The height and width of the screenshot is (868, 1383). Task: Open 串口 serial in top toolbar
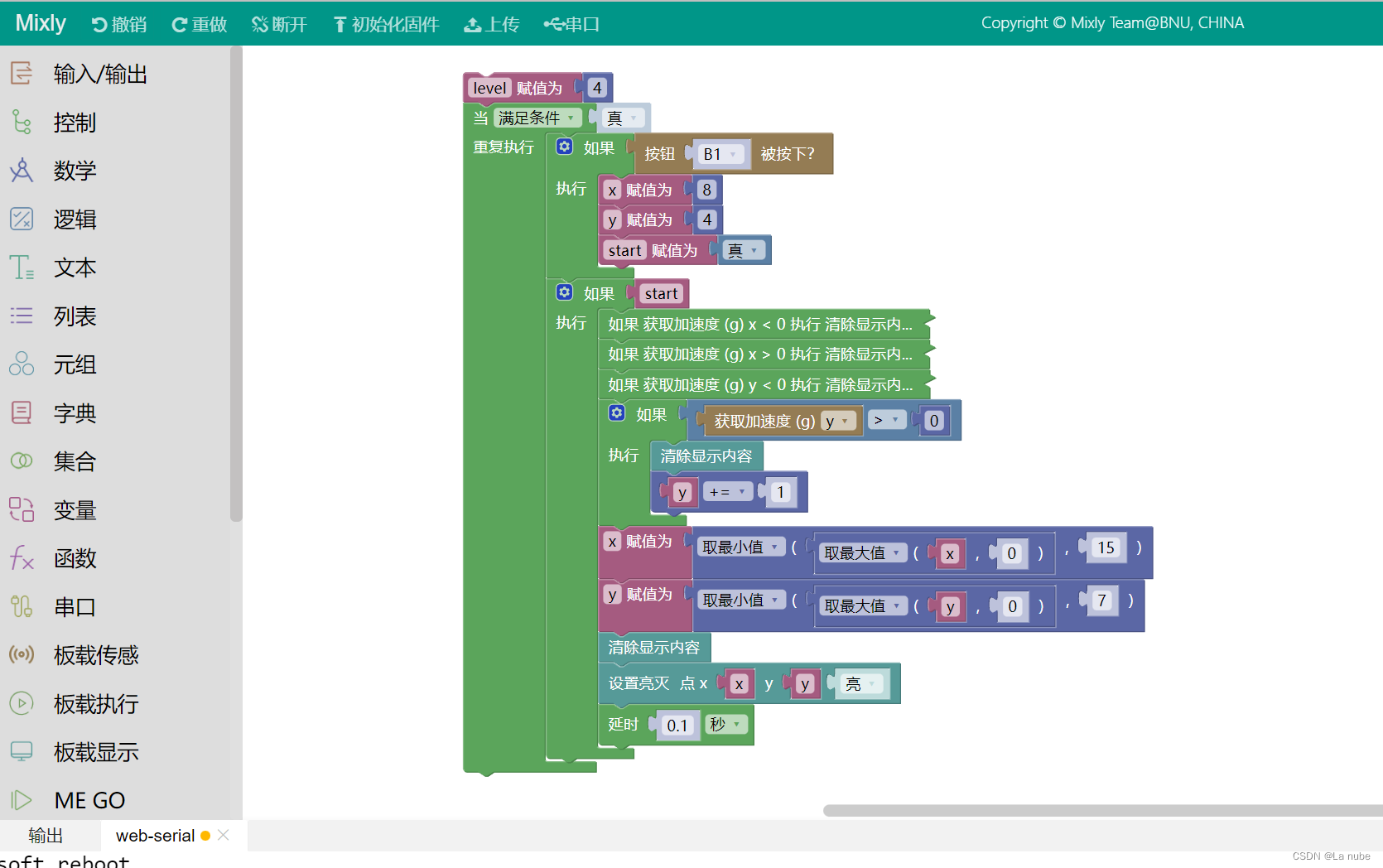coord(571,24)
